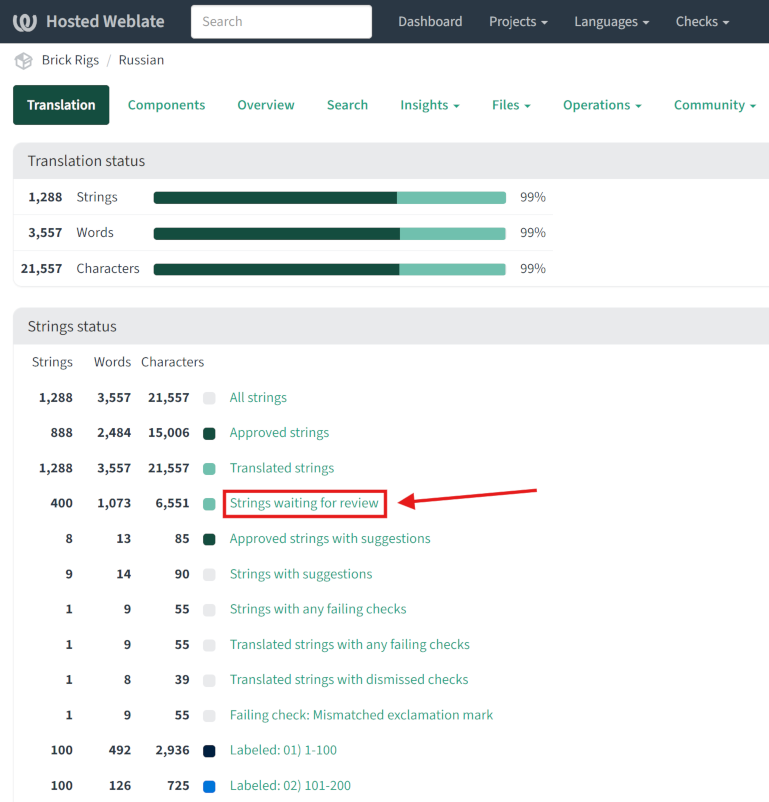
Task: Click the Strings progress bar
Action: pyautogui.click(x=329, y=197)
